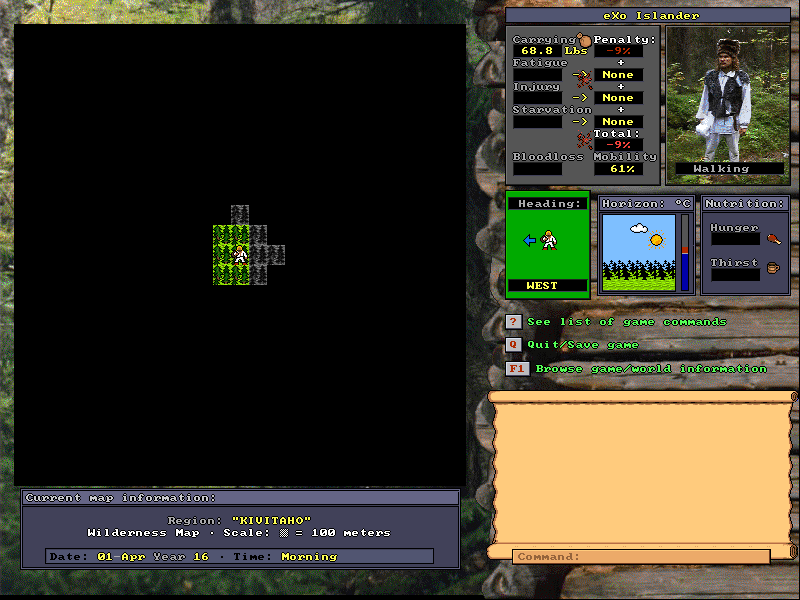The height and width of the screenshot is (600, 800).
Task: Click the region name "KIVITAHO"
Action: [x=271, y=520]
